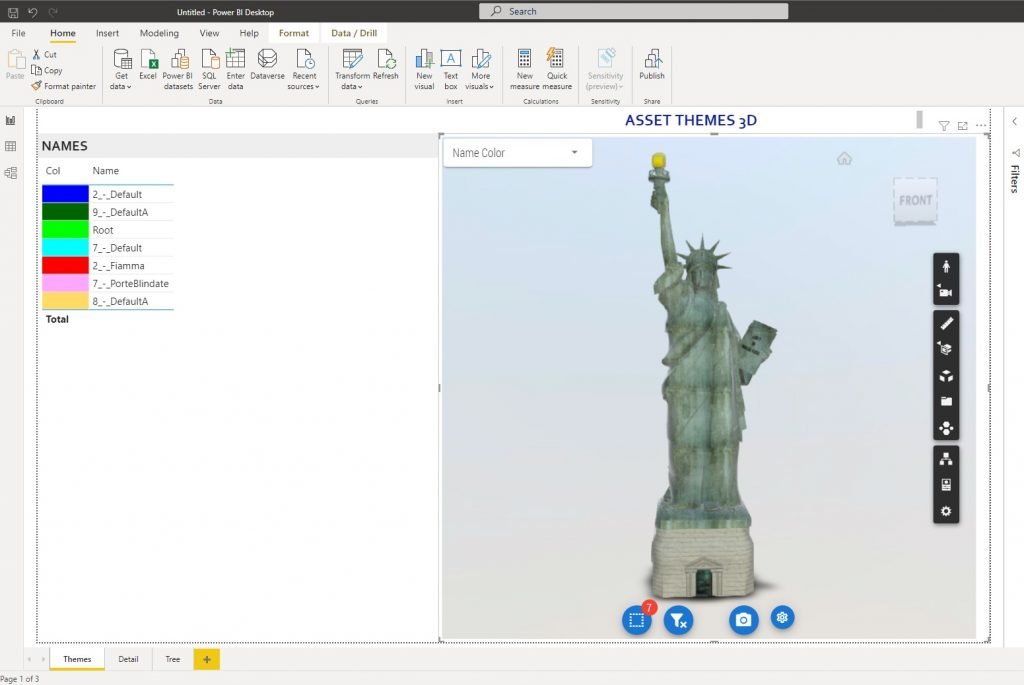
Task: Insert a New visual
Action: 424,69
